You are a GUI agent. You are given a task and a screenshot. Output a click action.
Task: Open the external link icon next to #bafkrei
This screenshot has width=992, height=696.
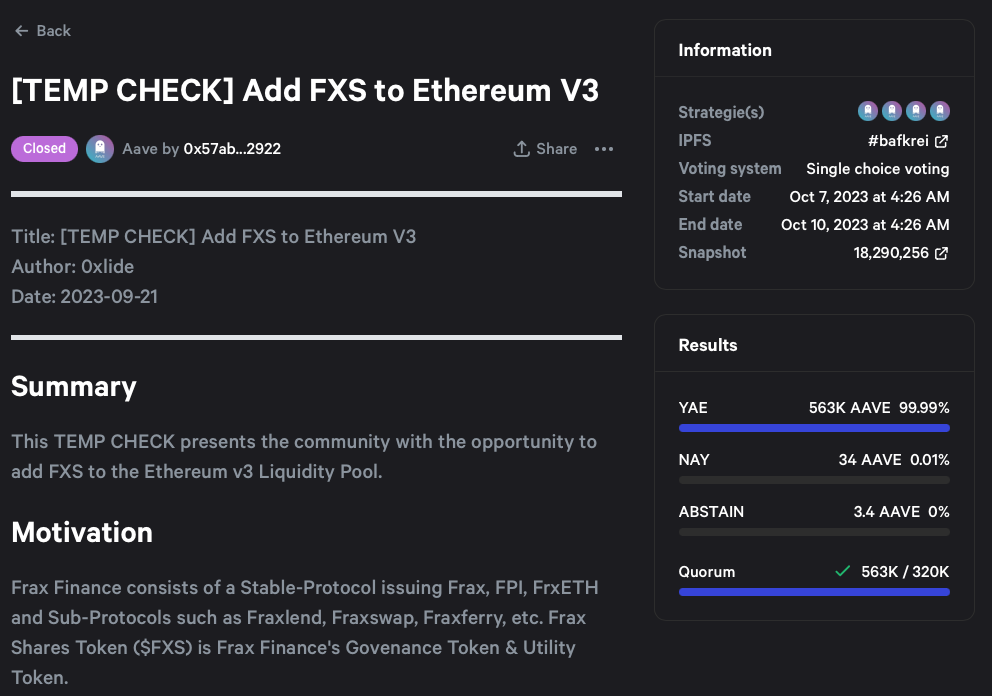(941, 141)
